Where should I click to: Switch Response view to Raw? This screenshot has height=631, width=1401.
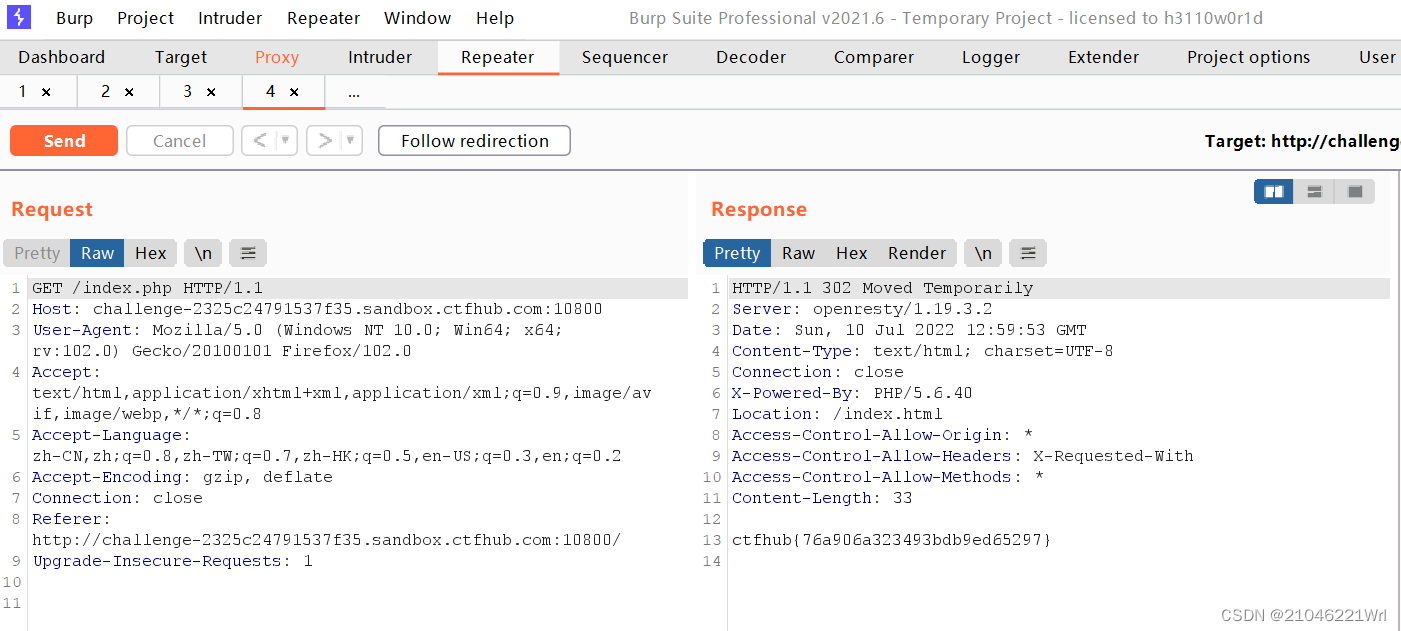point(798,253)
